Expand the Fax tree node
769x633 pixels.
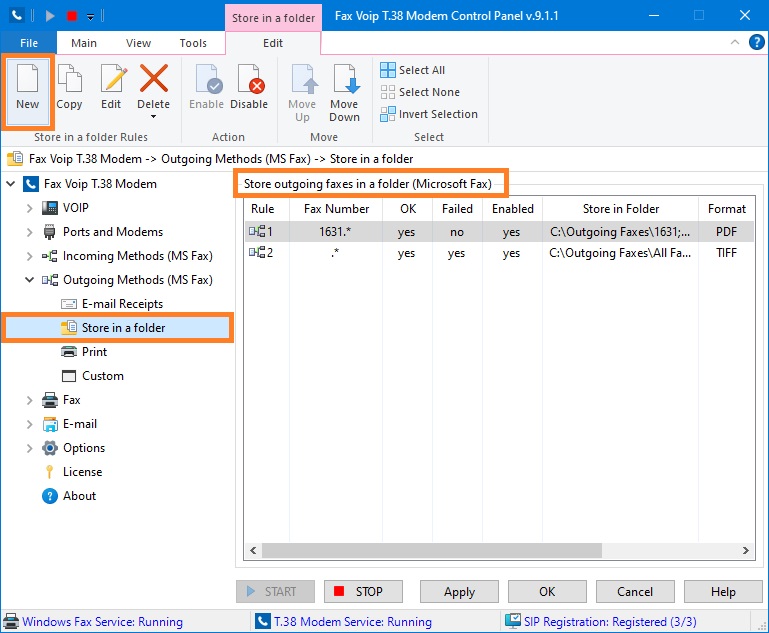click(x=29, y=400)
